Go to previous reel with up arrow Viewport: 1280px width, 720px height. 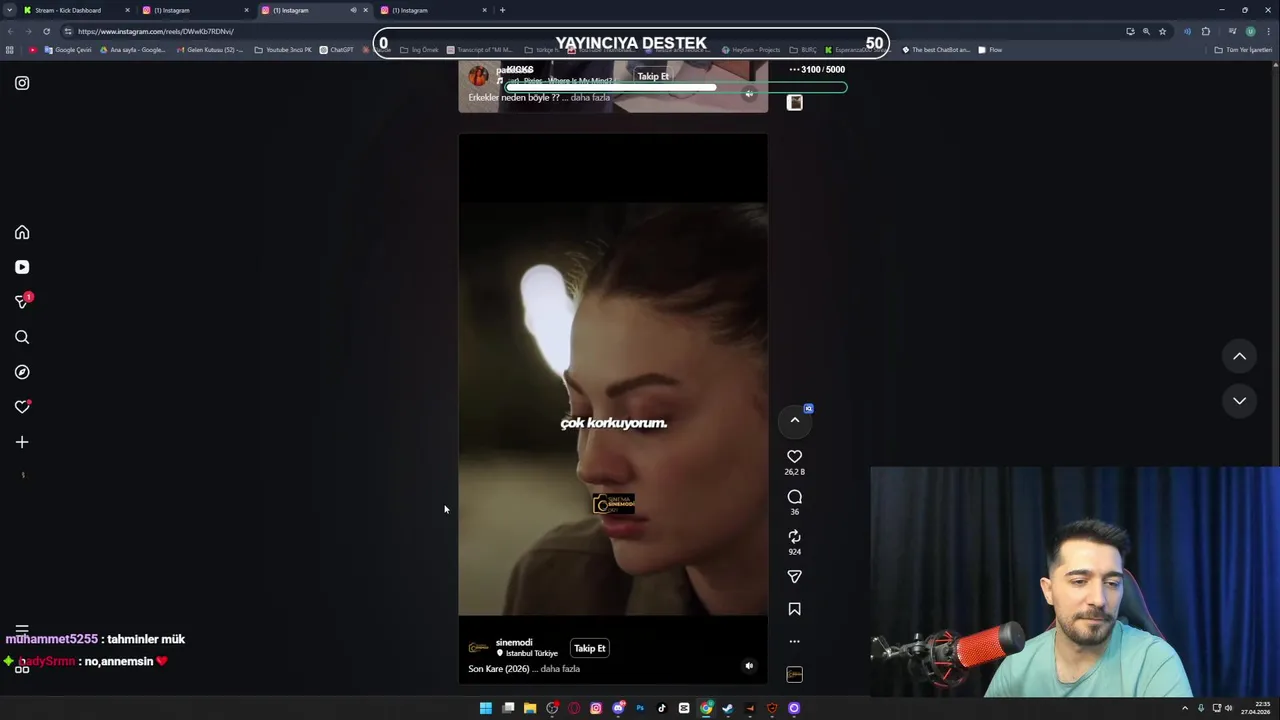[1239, 356]
